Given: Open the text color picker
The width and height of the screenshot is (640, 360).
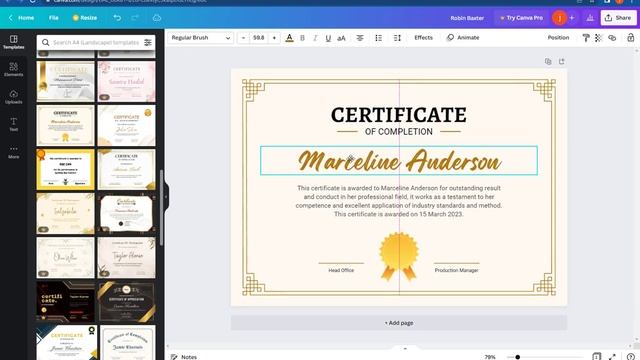Looking at the screenshot, I should pos(289,38).
